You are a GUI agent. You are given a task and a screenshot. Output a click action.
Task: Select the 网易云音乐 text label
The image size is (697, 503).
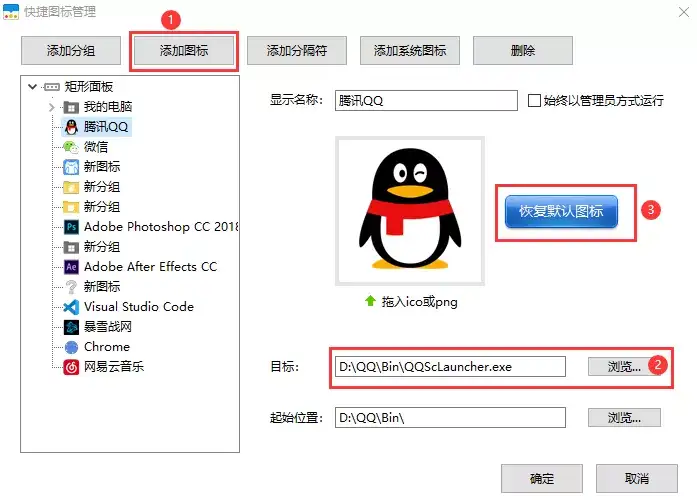[114, 367]
